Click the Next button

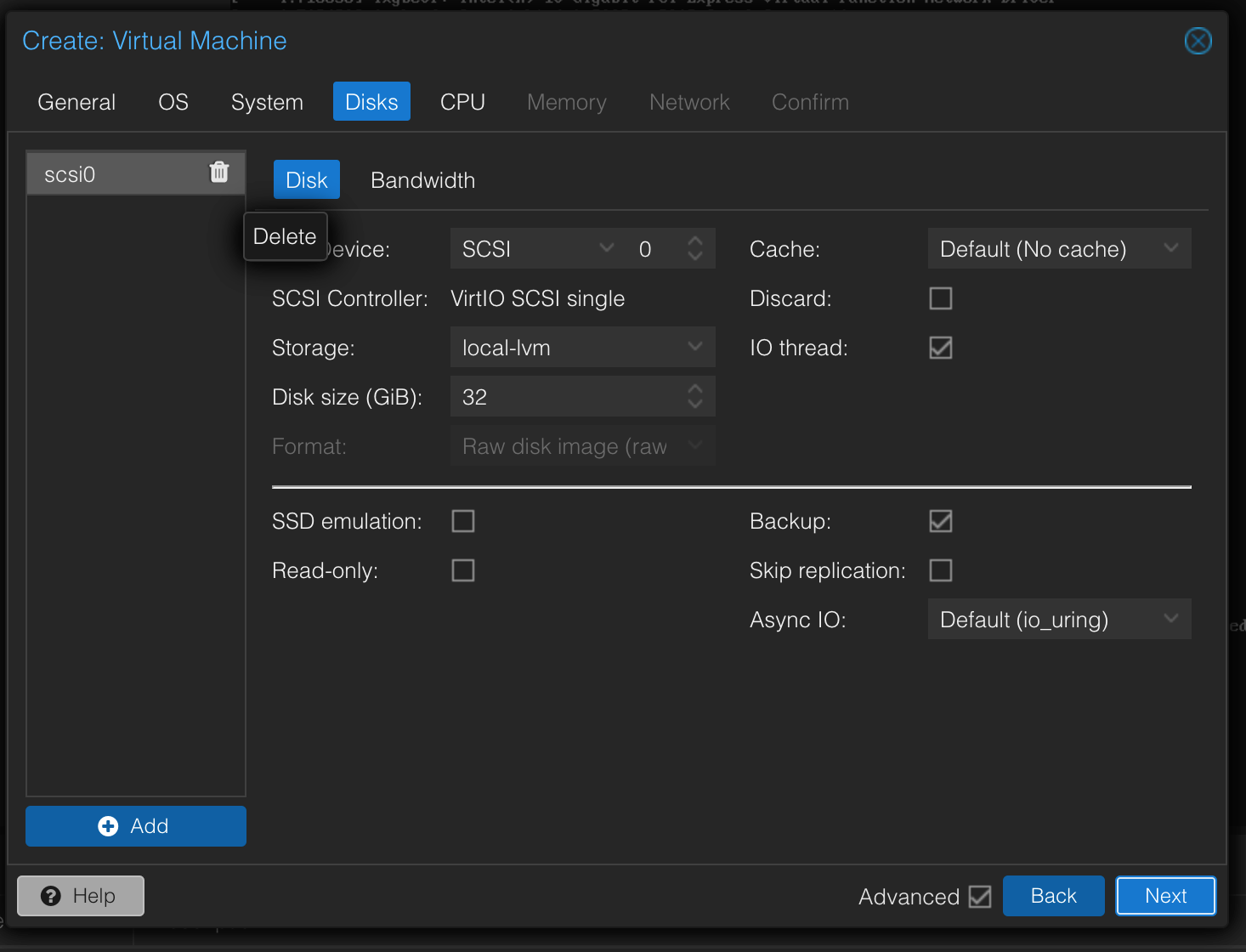(x=1166, y=896)
